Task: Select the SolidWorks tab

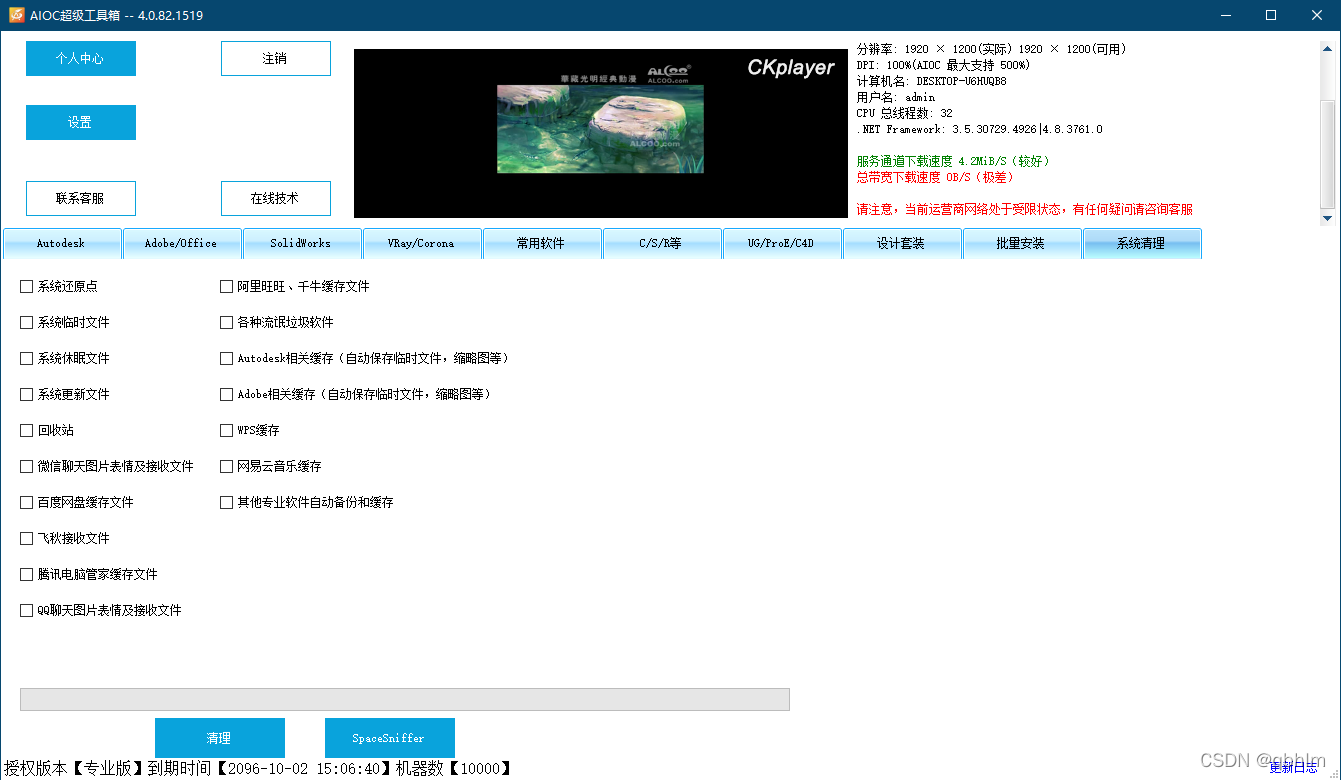Action: (x=301, y=243)
